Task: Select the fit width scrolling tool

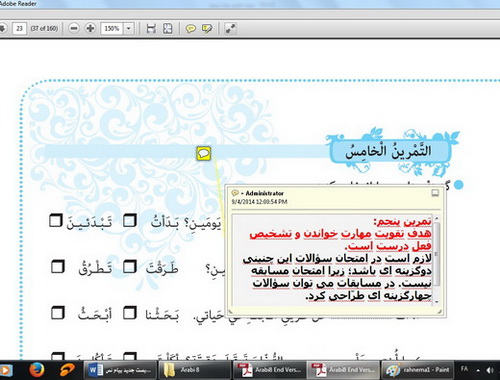Action: point(151,29)
